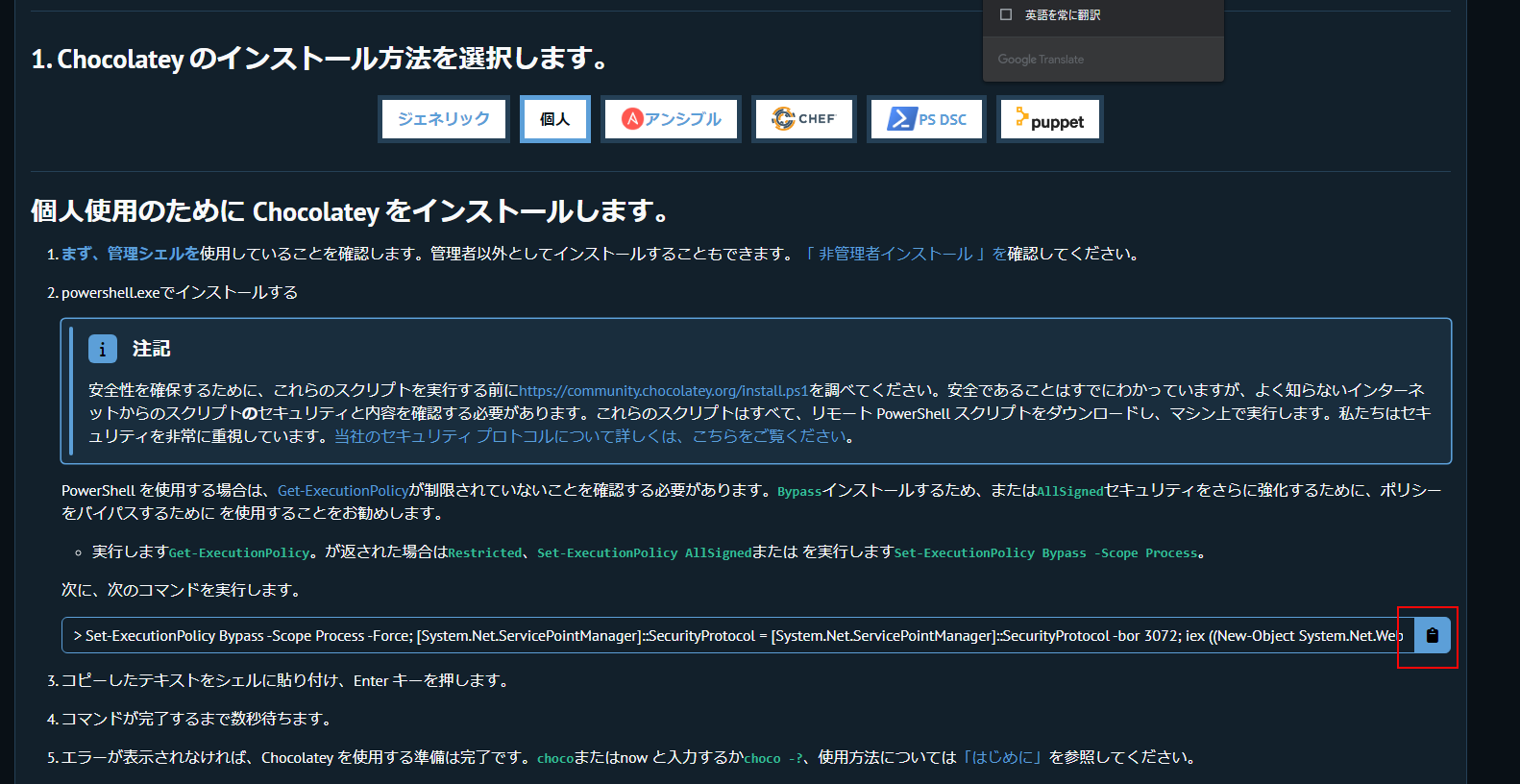Click step 4 text コマンドが完了するまで数秒待ちます

pos(199,719)
